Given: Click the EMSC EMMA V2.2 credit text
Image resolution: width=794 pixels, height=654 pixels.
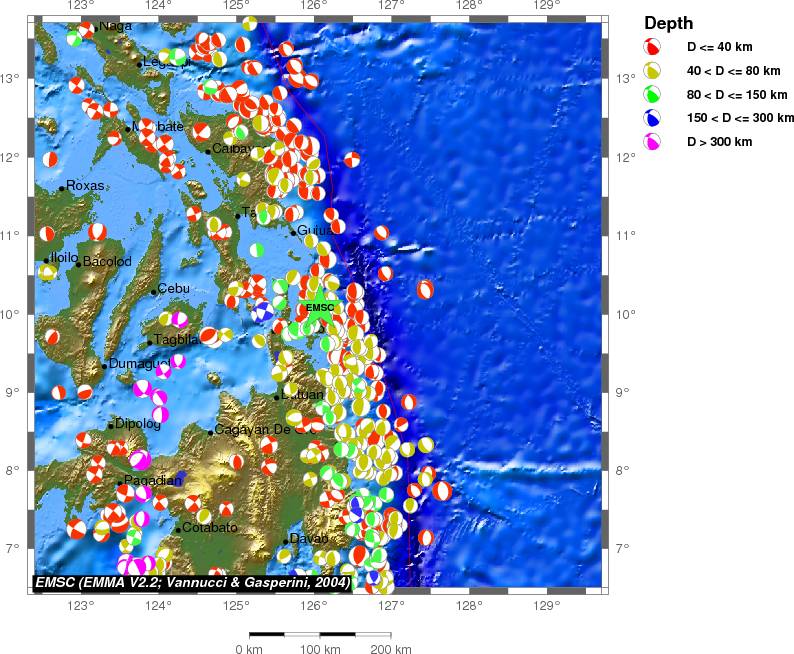Looking at the screenshot, I should [191, 582].
